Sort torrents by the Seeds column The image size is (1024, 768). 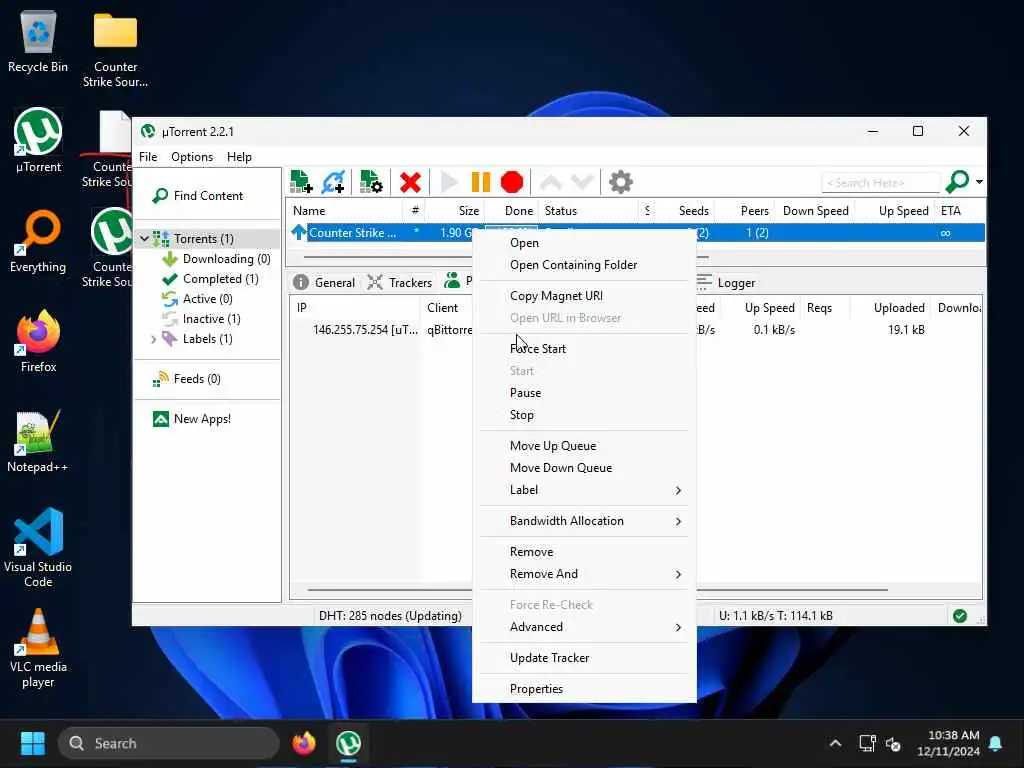pyautogui.click(x=687, y=211)
